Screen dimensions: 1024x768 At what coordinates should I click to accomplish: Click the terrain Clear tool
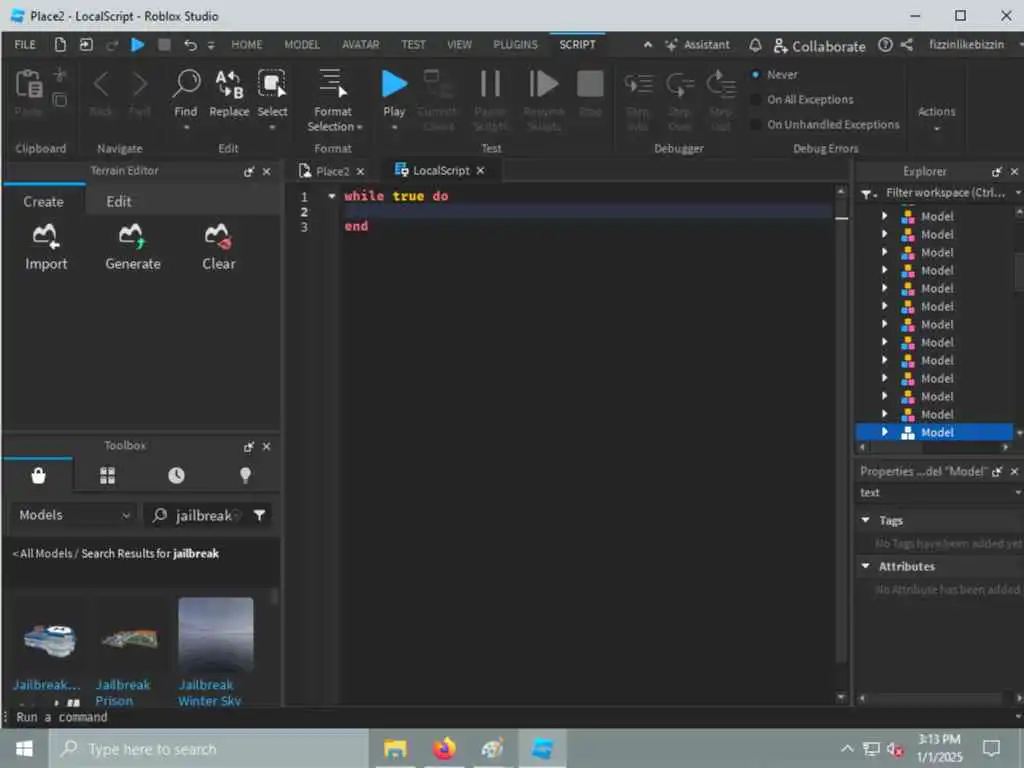[218, 248]
